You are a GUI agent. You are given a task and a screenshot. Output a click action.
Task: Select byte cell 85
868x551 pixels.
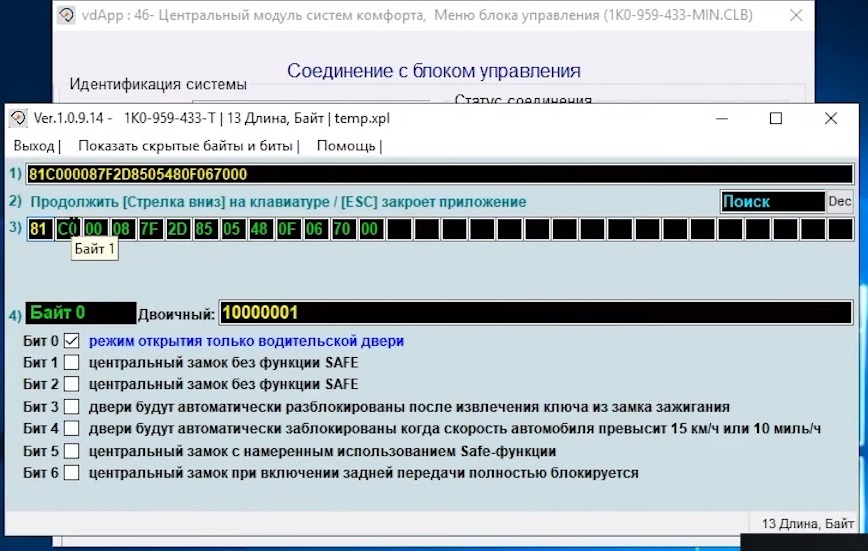tap(205, 229)
